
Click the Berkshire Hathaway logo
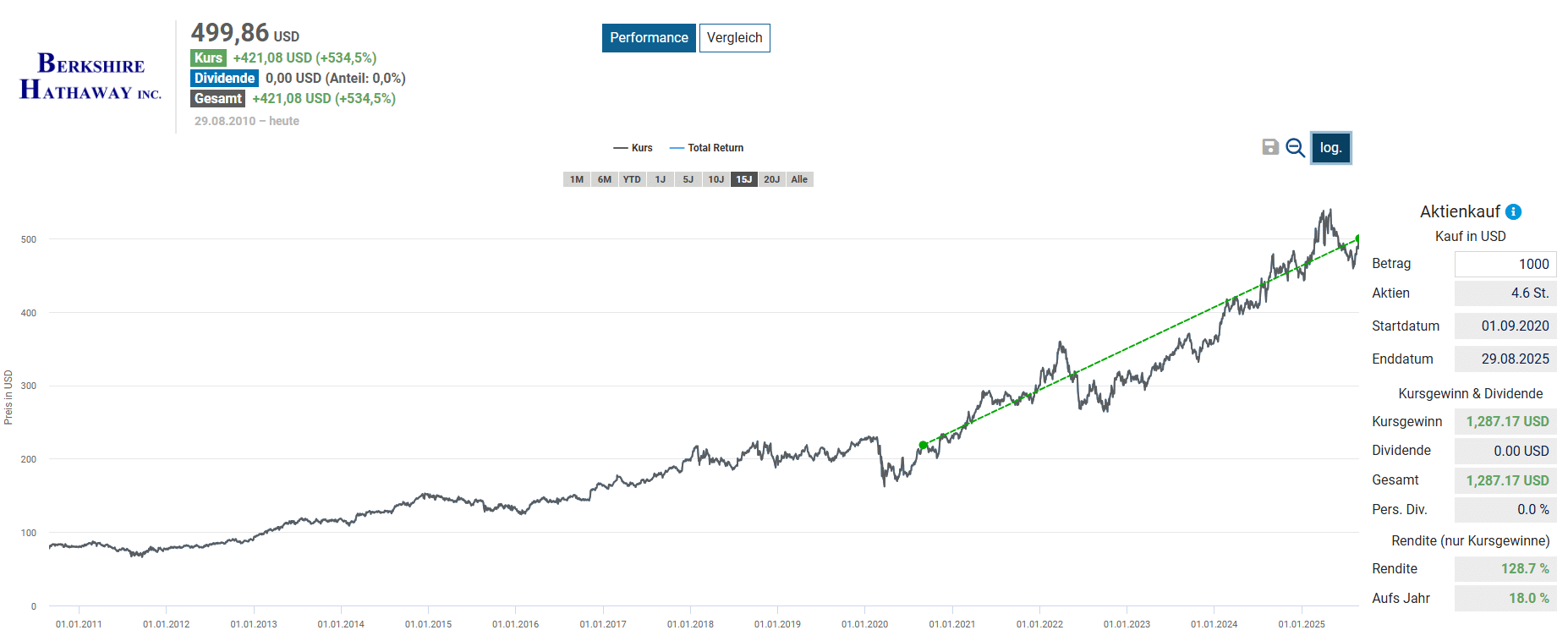tap(90, 77)
